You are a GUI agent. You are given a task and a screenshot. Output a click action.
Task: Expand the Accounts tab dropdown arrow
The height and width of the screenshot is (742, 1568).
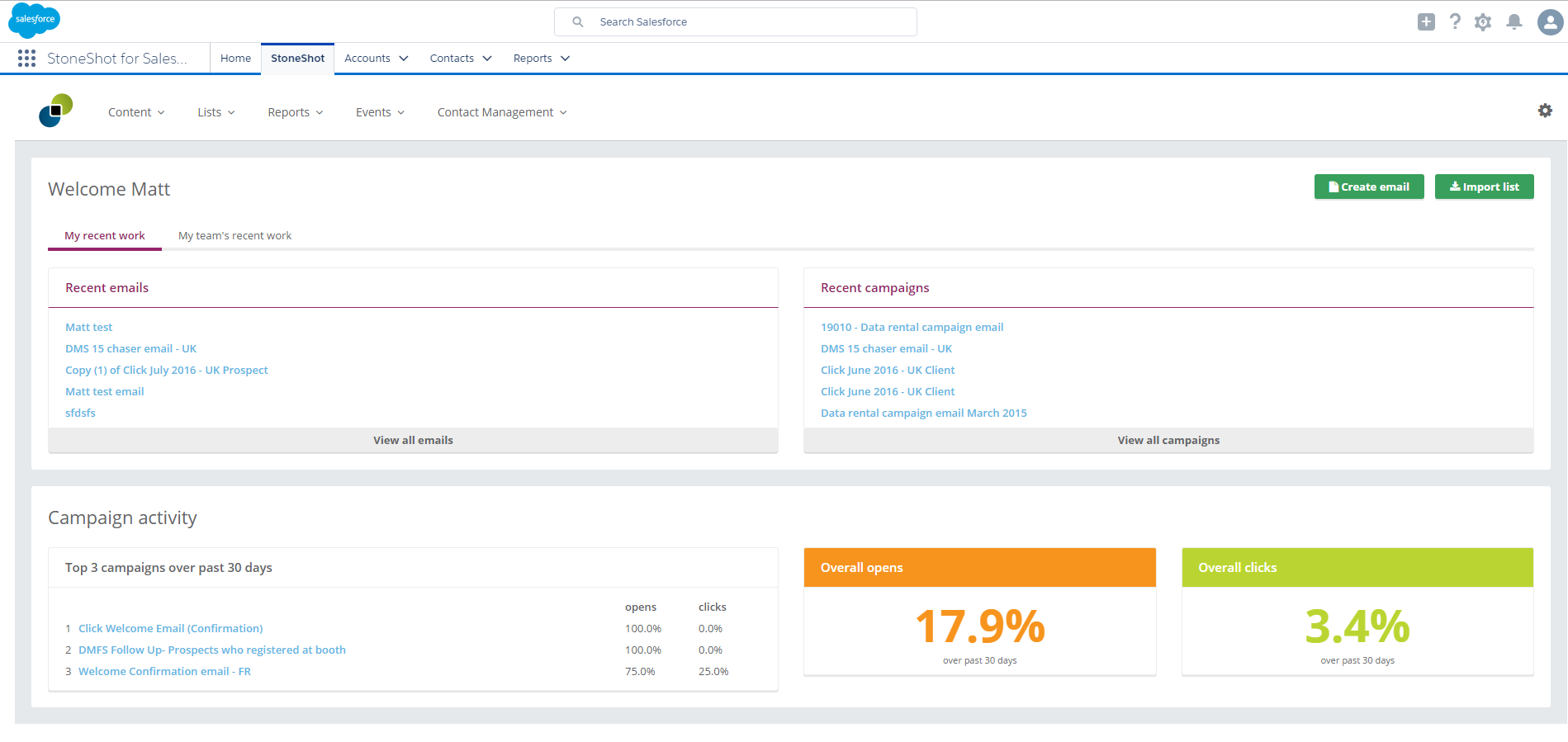tap(404, 59)
